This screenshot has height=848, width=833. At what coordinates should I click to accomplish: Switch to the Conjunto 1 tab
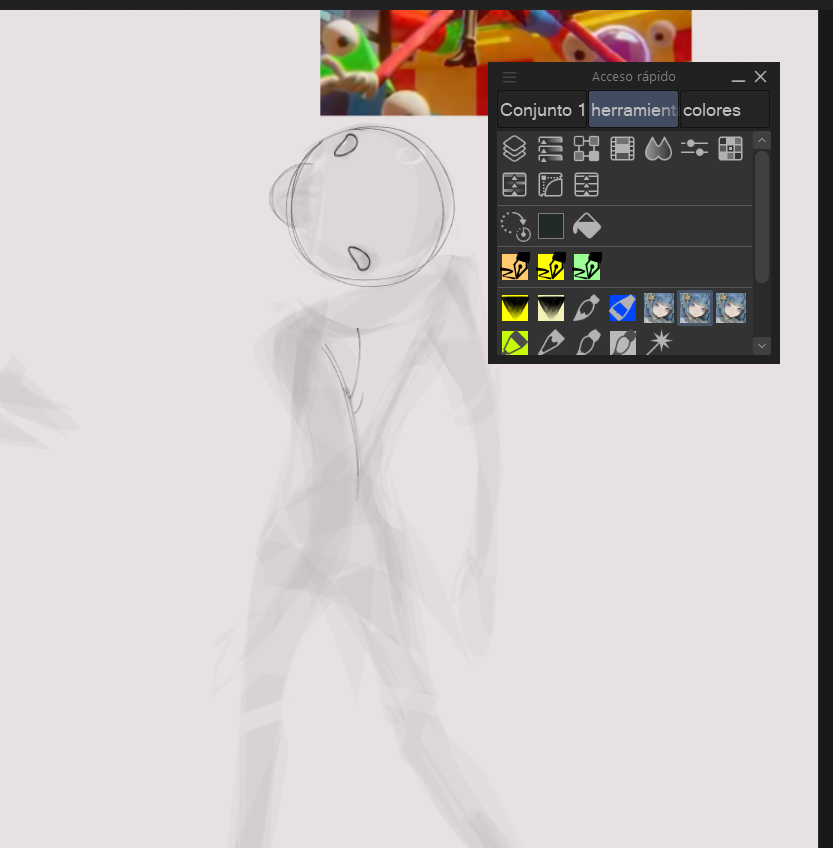[x=542, y=110]
